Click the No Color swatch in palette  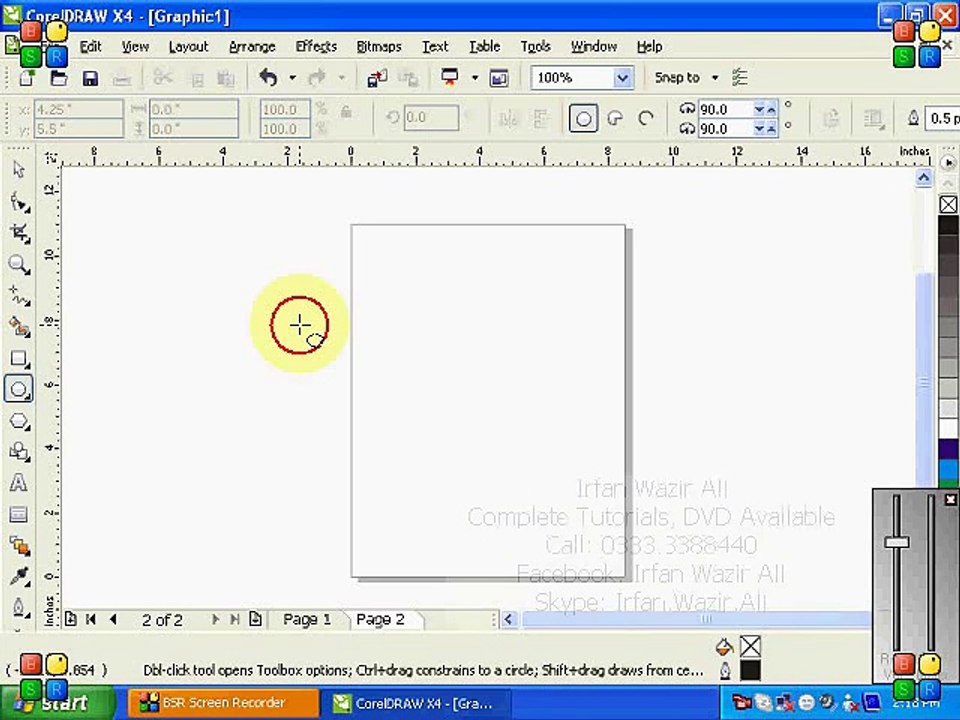948,204
